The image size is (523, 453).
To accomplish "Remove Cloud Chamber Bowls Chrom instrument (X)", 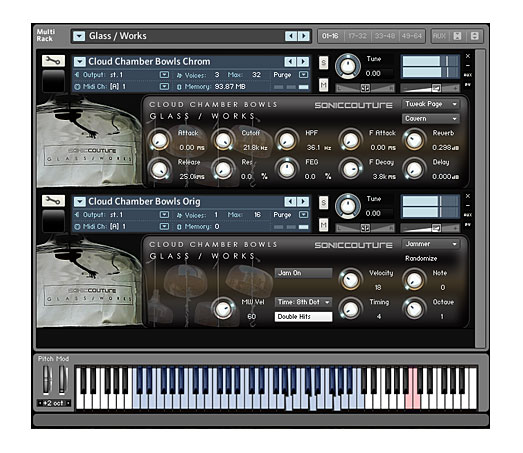I will click(x=468, y=56).
